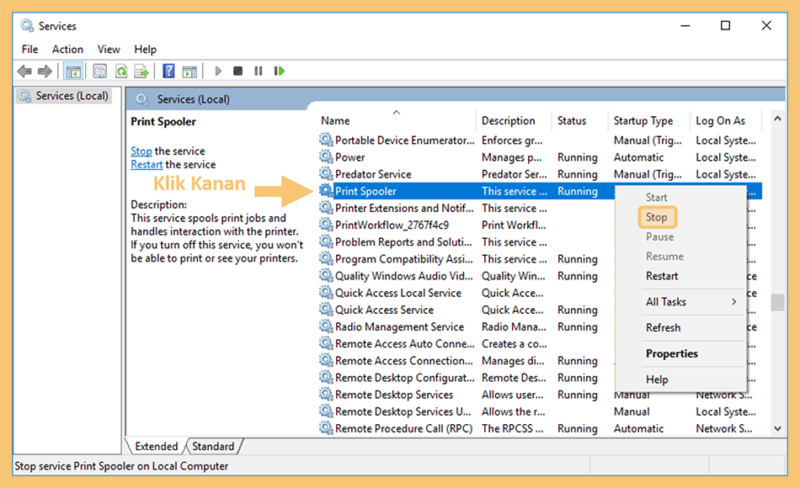Sort by the Startup Type column header
Screen dimensions: 800x488
tap(648, 120)
